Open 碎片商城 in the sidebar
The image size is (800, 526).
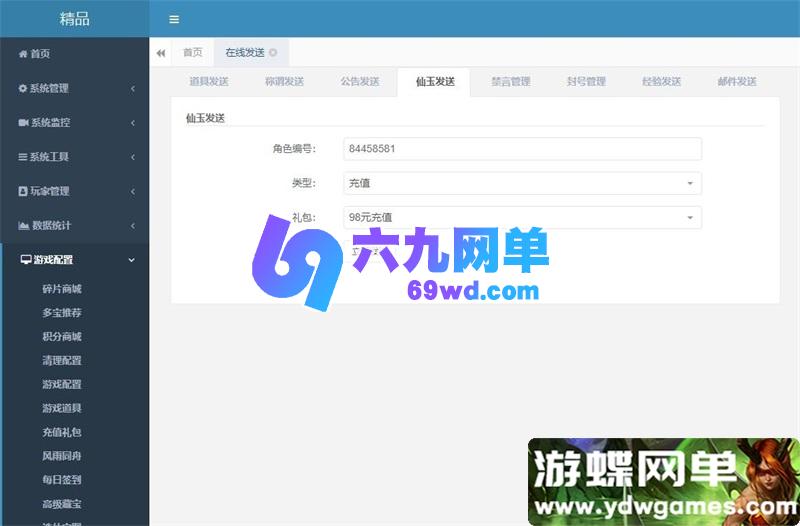pyautogui.click(x=62, y=289)
